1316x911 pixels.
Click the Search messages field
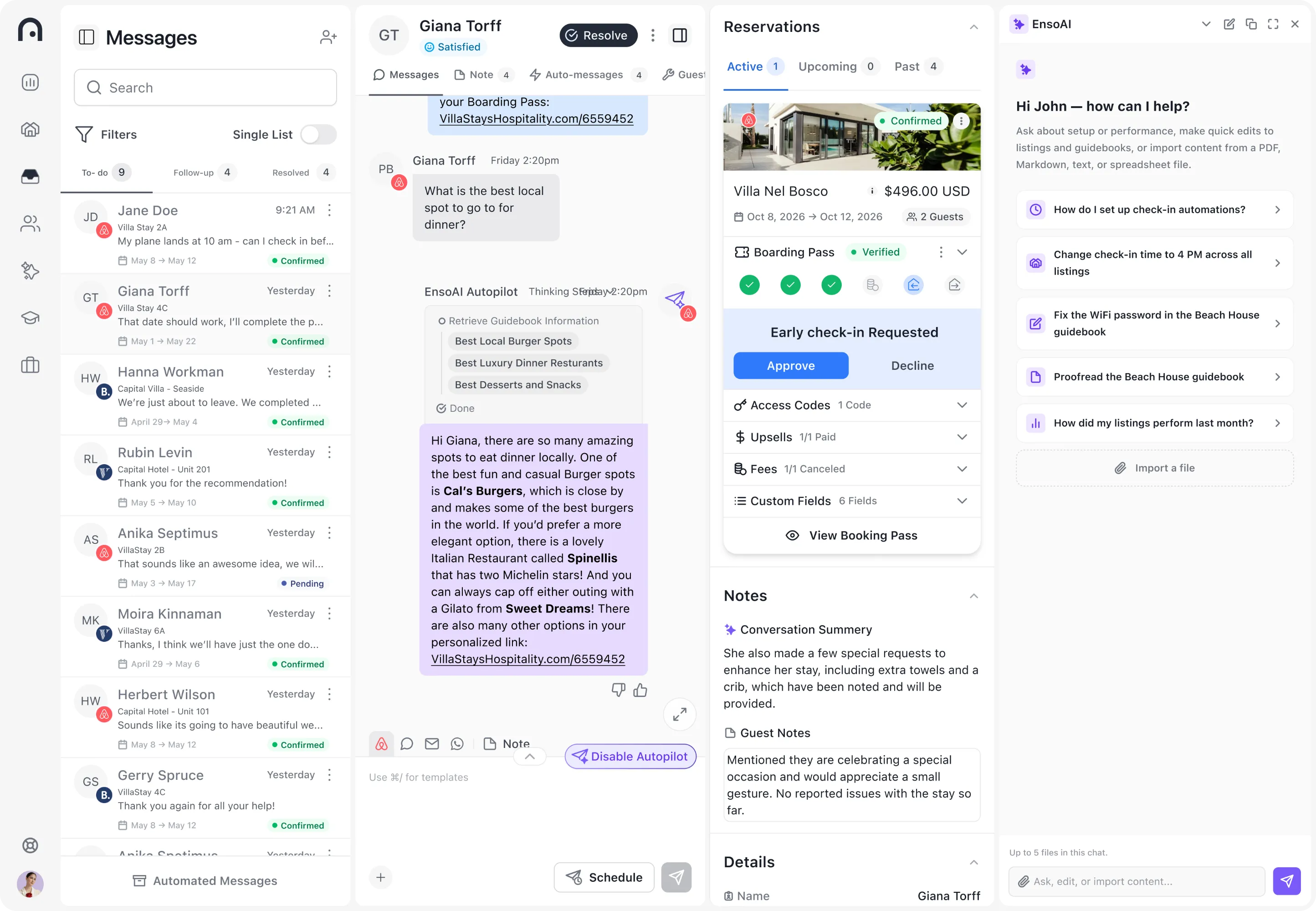click(x=205, y=88)
